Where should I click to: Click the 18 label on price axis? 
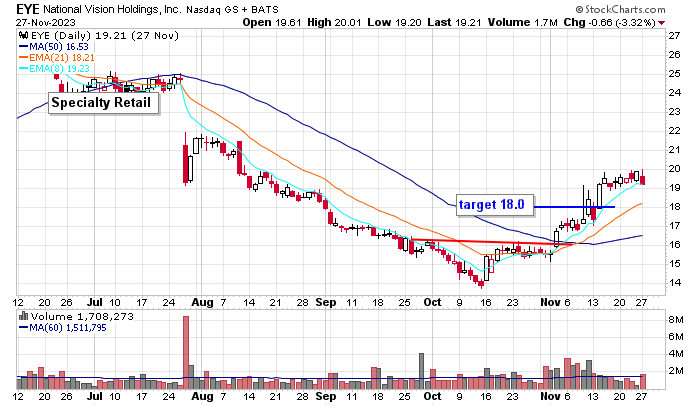pyautogui.click(x=675, y=207)
